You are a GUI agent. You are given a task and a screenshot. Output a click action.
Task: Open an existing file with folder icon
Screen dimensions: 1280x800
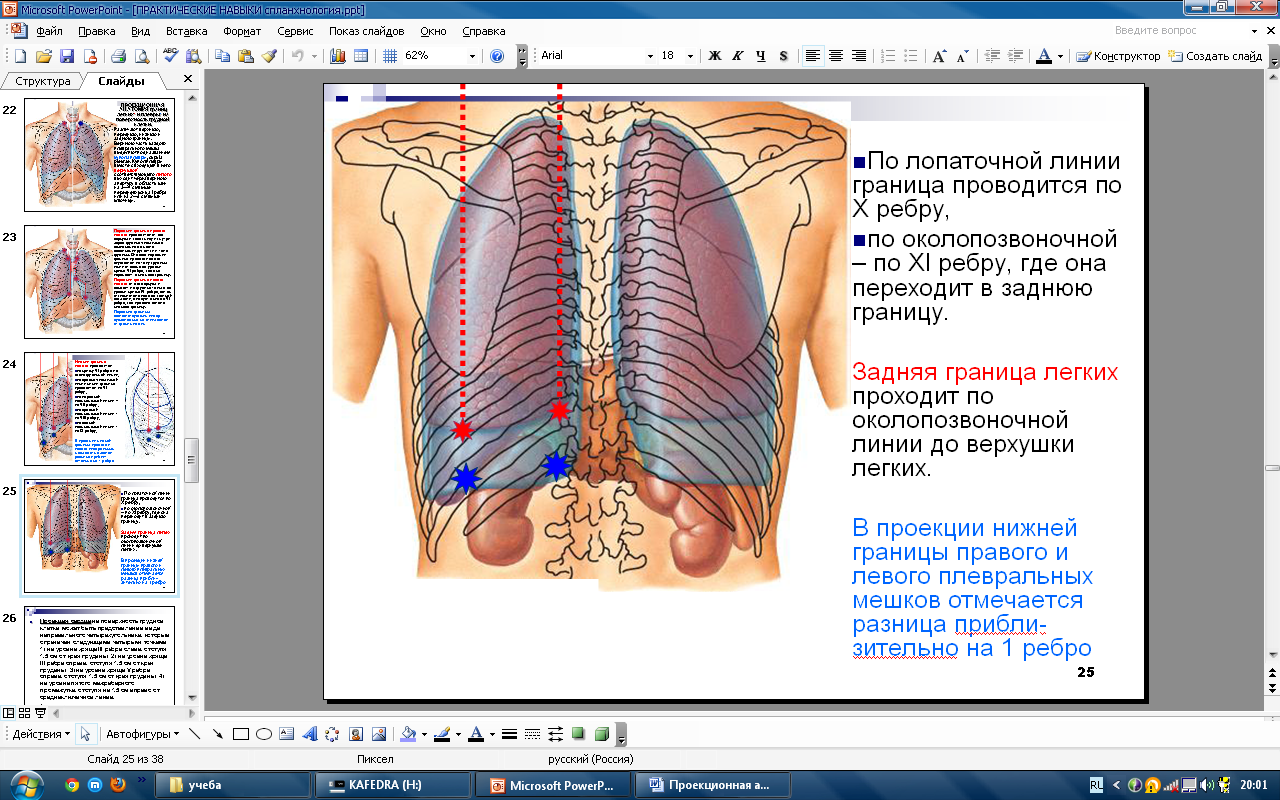point(44,56)
